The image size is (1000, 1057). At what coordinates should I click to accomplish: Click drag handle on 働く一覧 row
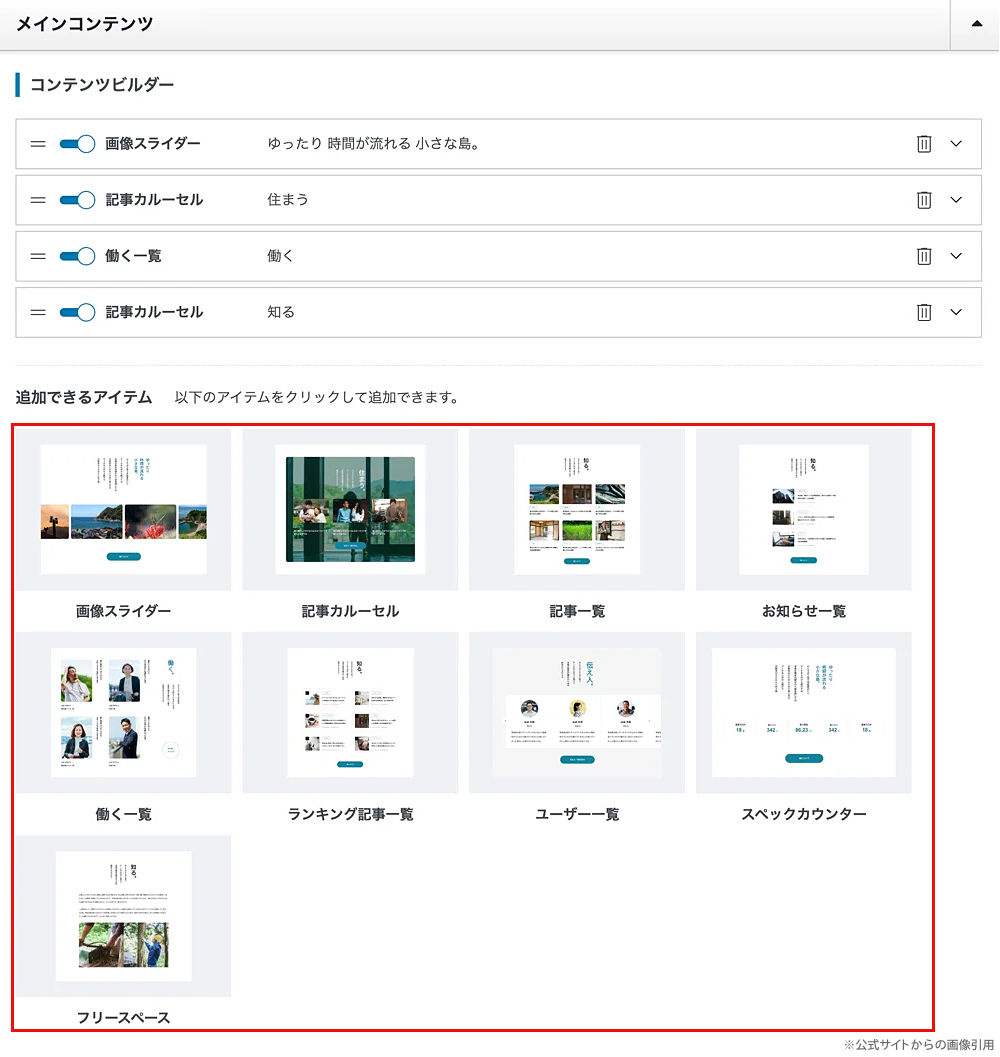[38, 256]
